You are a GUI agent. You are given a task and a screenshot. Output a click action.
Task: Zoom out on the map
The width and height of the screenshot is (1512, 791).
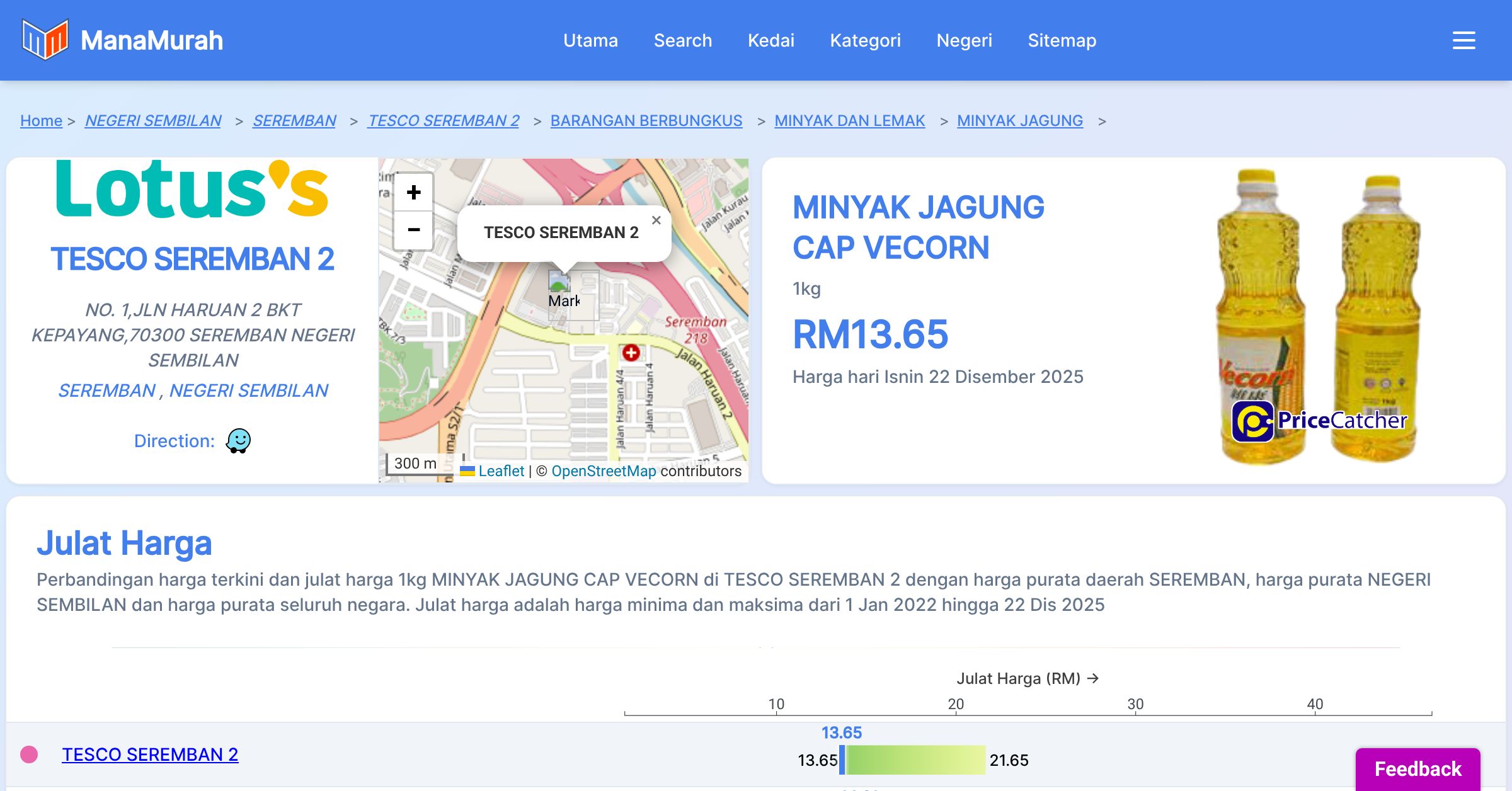(413, 230)
